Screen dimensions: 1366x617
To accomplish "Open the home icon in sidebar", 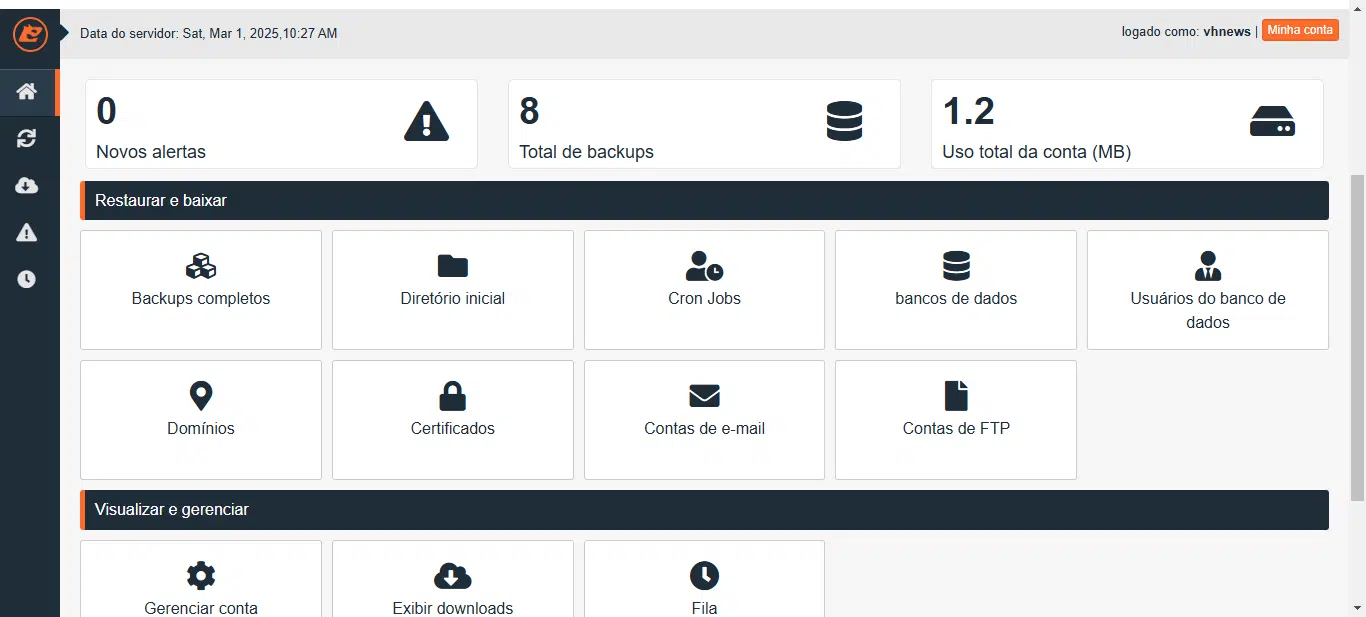I will (27, 92).
